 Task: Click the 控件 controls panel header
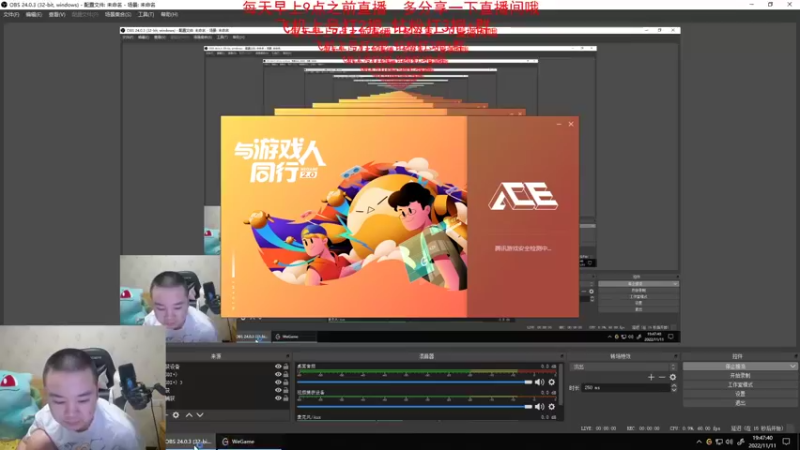[737, 356]
